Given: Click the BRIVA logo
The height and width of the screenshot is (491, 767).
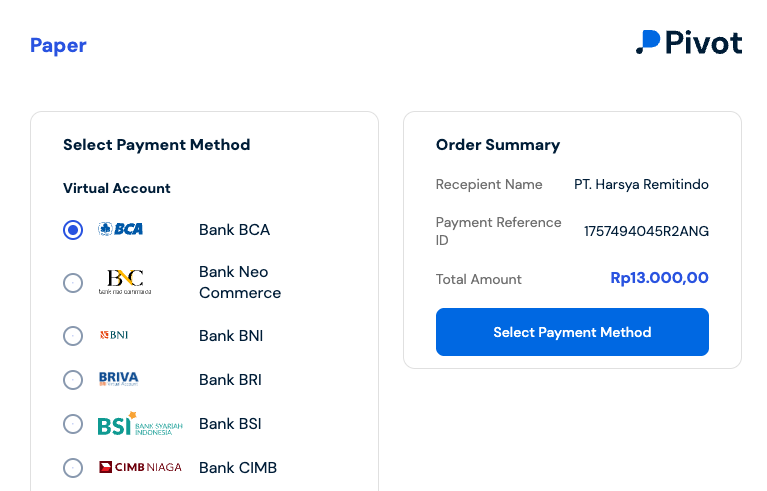Looking at the screenshot, I should tap(118, 379).
